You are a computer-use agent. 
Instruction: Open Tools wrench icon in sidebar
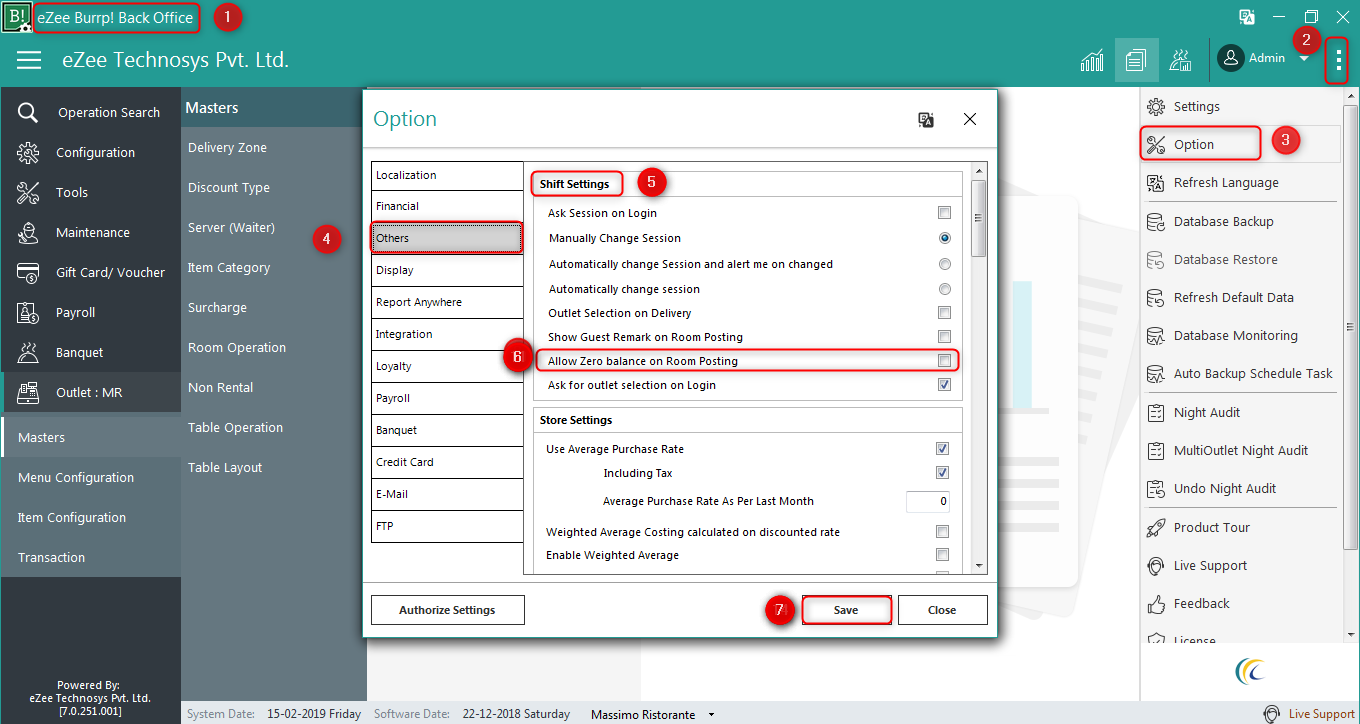(28, 192)
